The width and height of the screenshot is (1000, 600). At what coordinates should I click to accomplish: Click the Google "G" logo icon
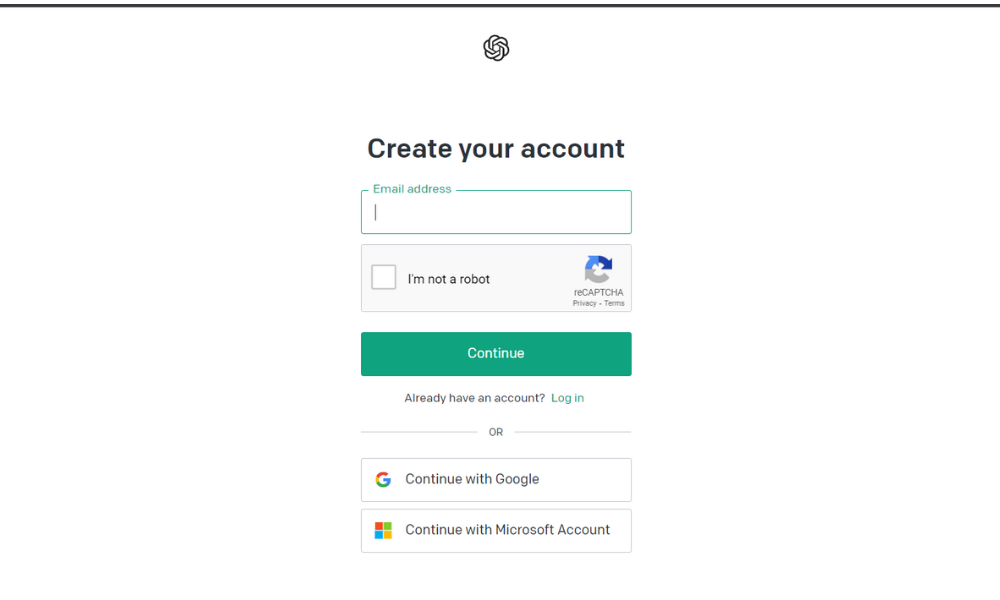(x=383, y=480)
